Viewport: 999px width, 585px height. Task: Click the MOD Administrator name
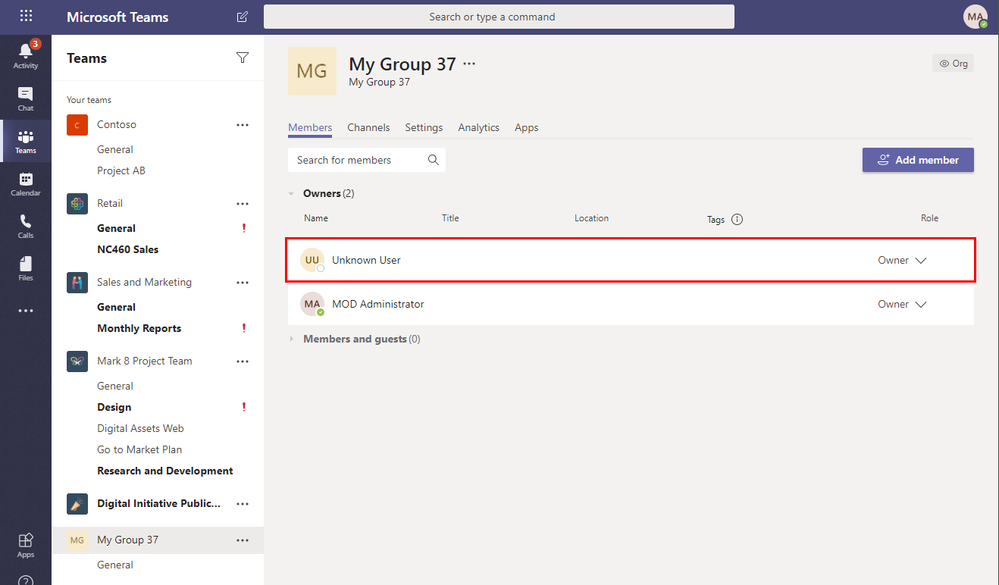(378, 304)
